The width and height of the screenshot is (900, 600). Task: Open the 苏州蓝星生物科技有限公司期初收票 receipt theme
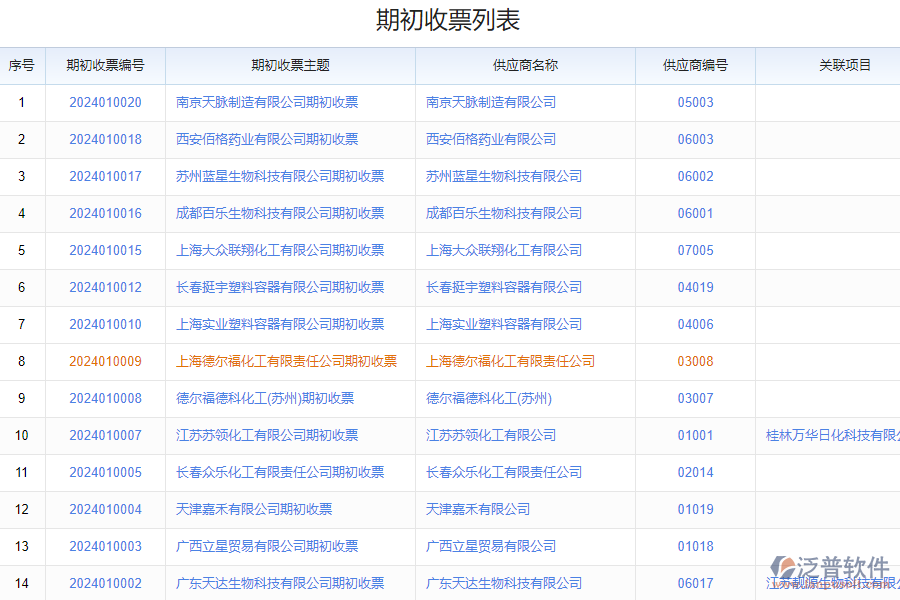click(288, 176)
